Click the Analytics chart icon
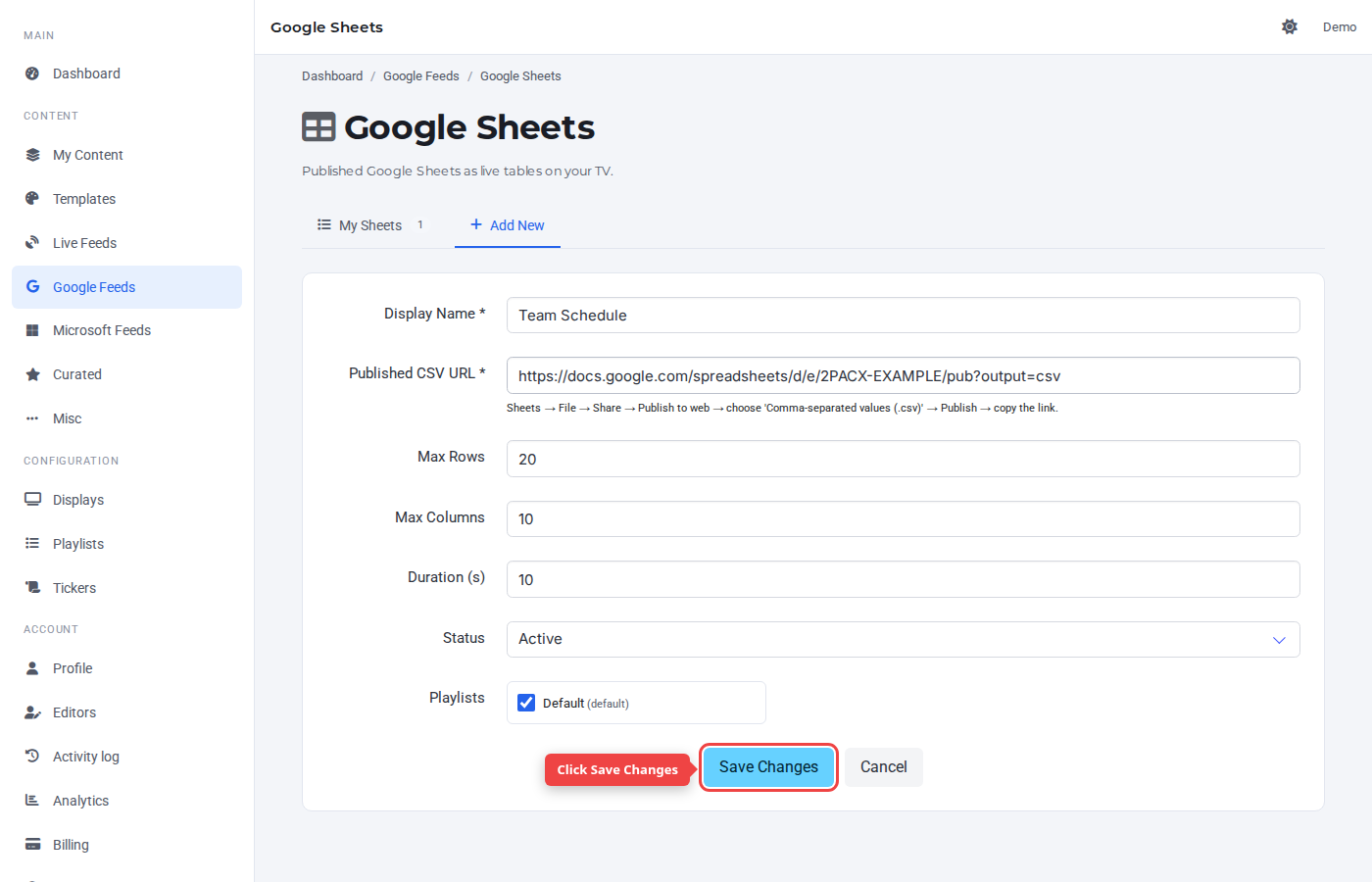The image size is (1372, 882). (x=32, y=801)
